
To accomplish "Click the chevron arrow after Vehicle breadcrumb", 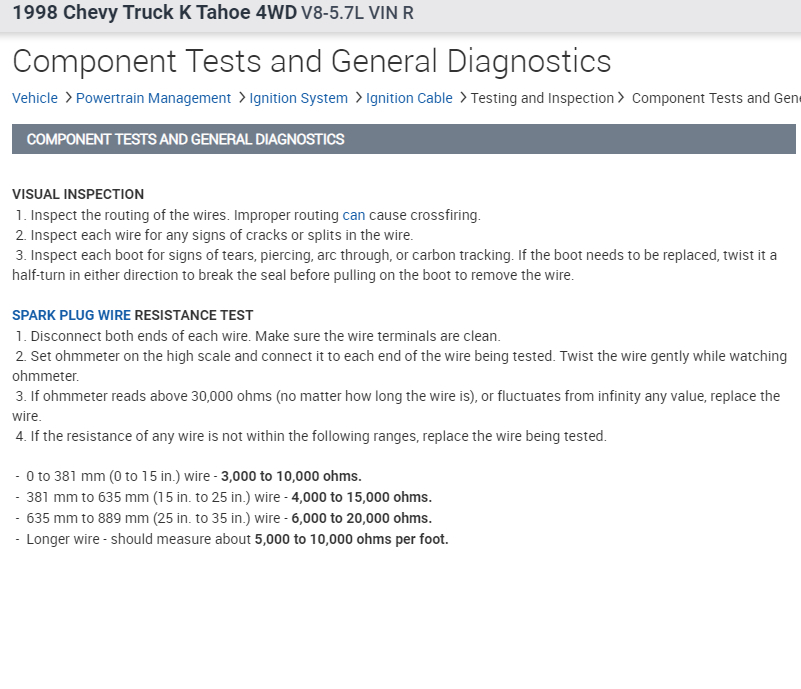I will click(67, 98).
